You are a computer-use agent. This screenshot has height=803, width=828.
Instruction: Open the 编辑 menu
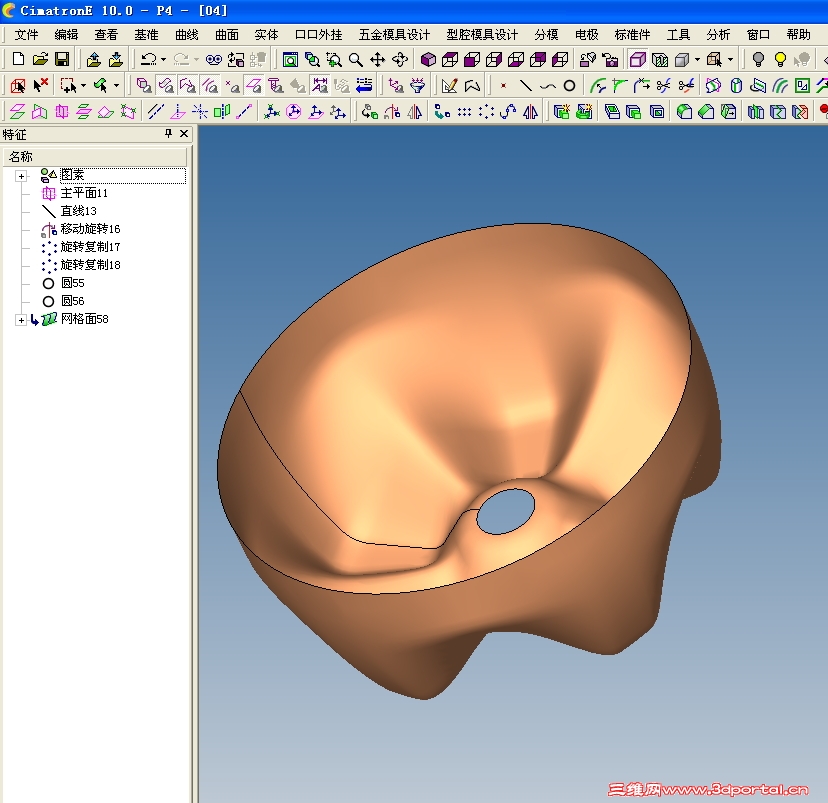click(x=66, y=35)
